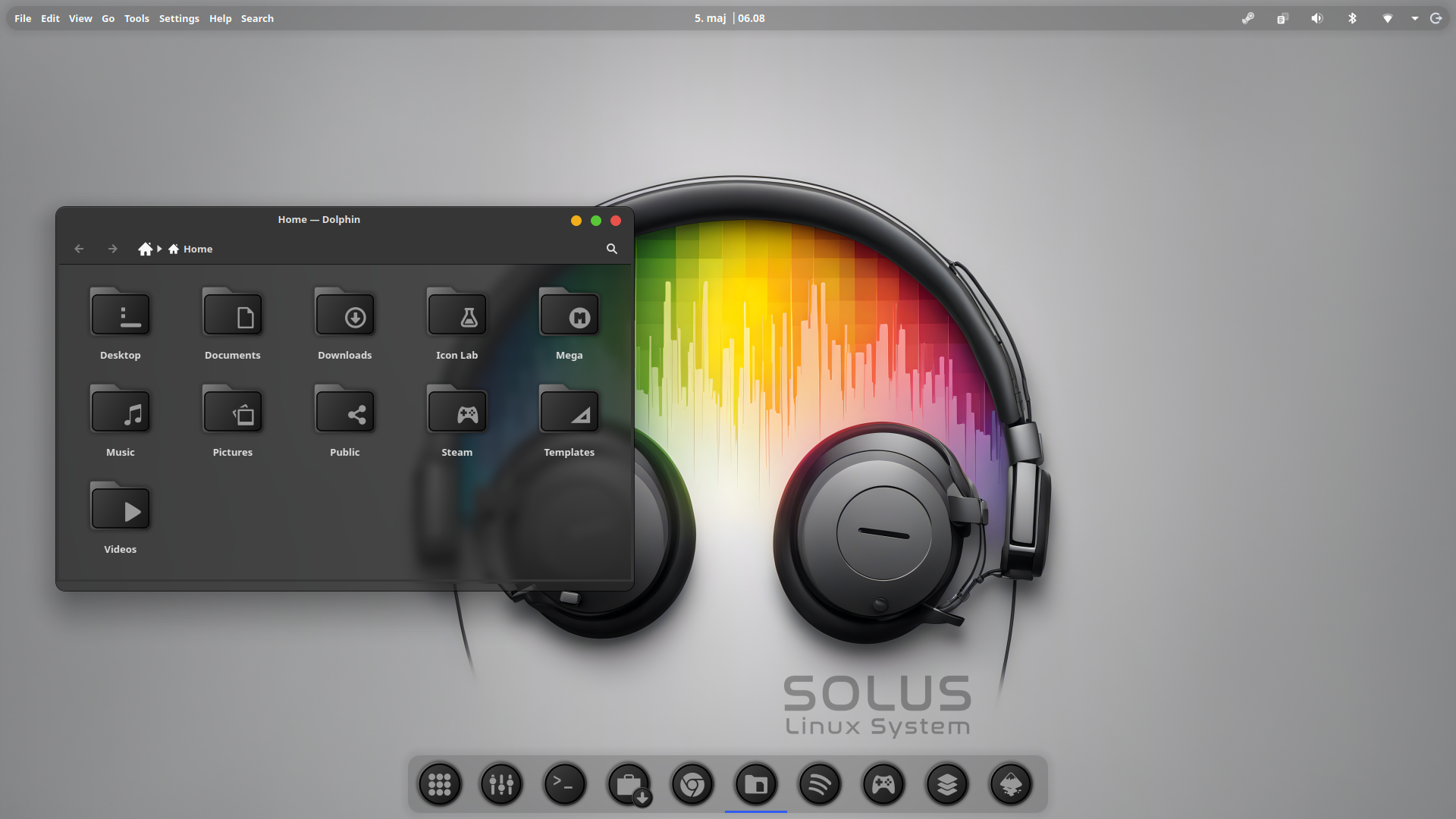This screenshot has height=819, width=1456.
Task: Open the Tools menu
Action: (136, 18)
